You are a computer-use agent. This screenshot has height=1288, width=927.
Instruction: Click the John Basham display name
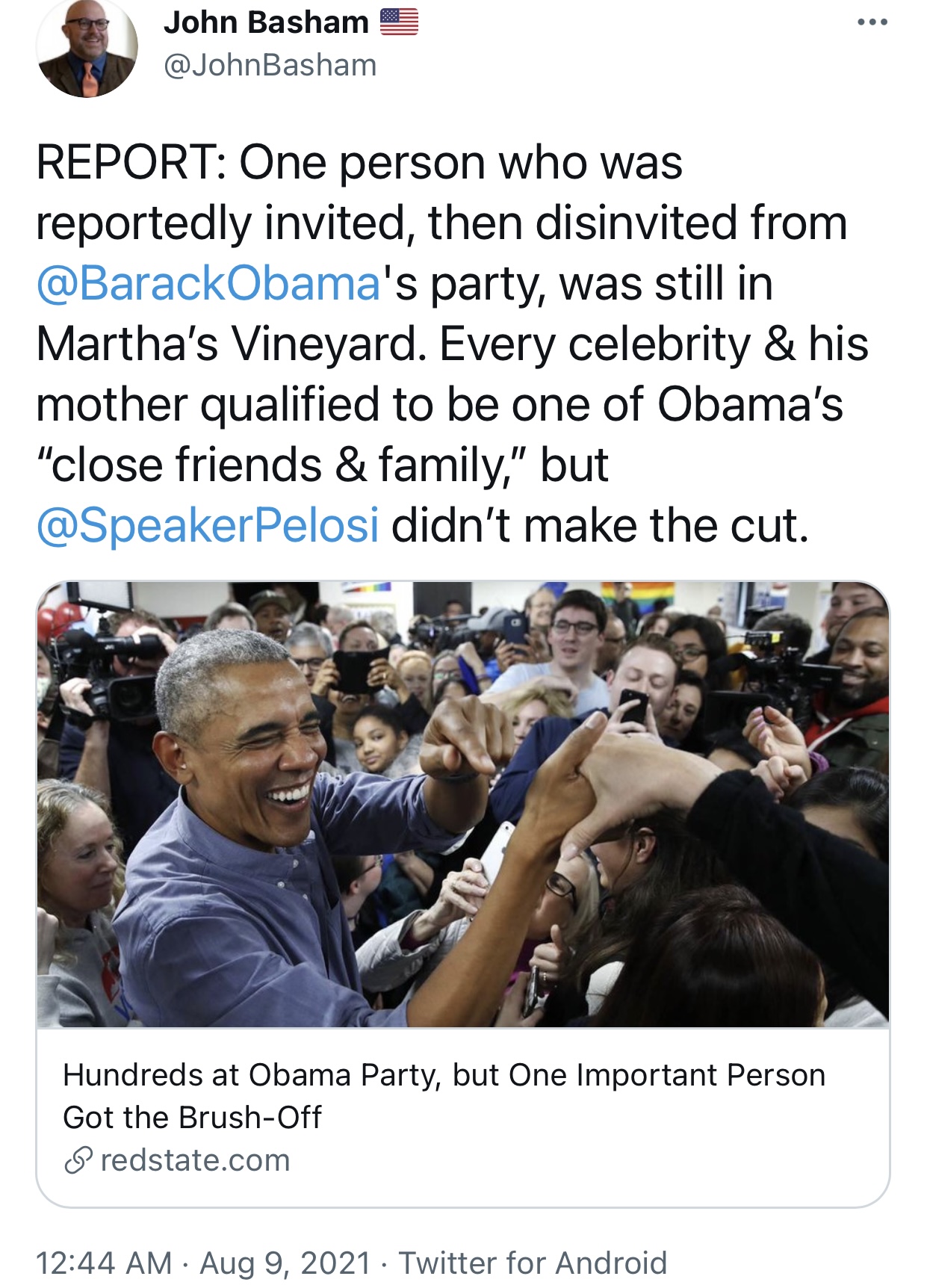tap(266, 22)
